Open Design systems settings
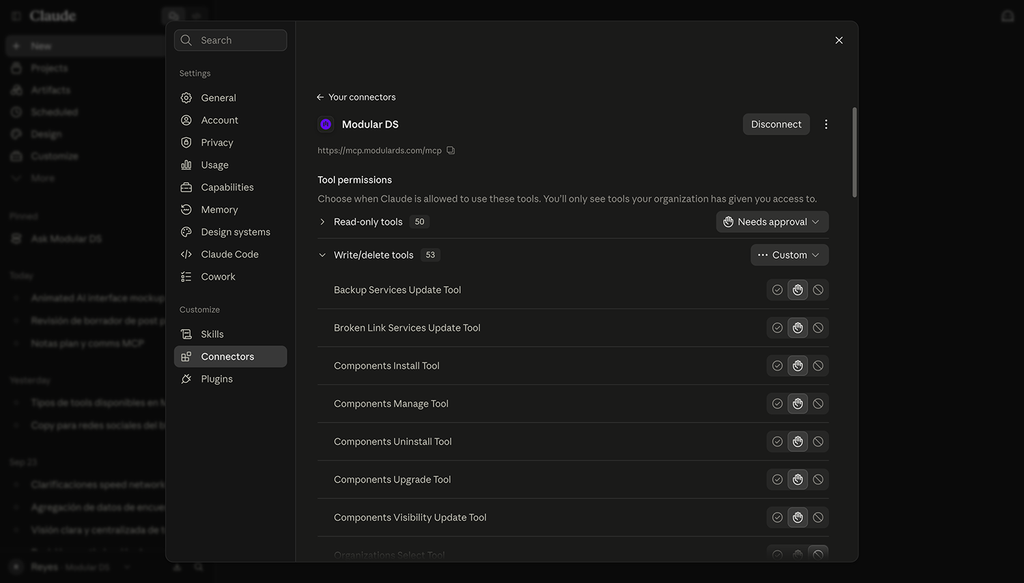The height and width of the screenshot is (583, 1024). 230,232
